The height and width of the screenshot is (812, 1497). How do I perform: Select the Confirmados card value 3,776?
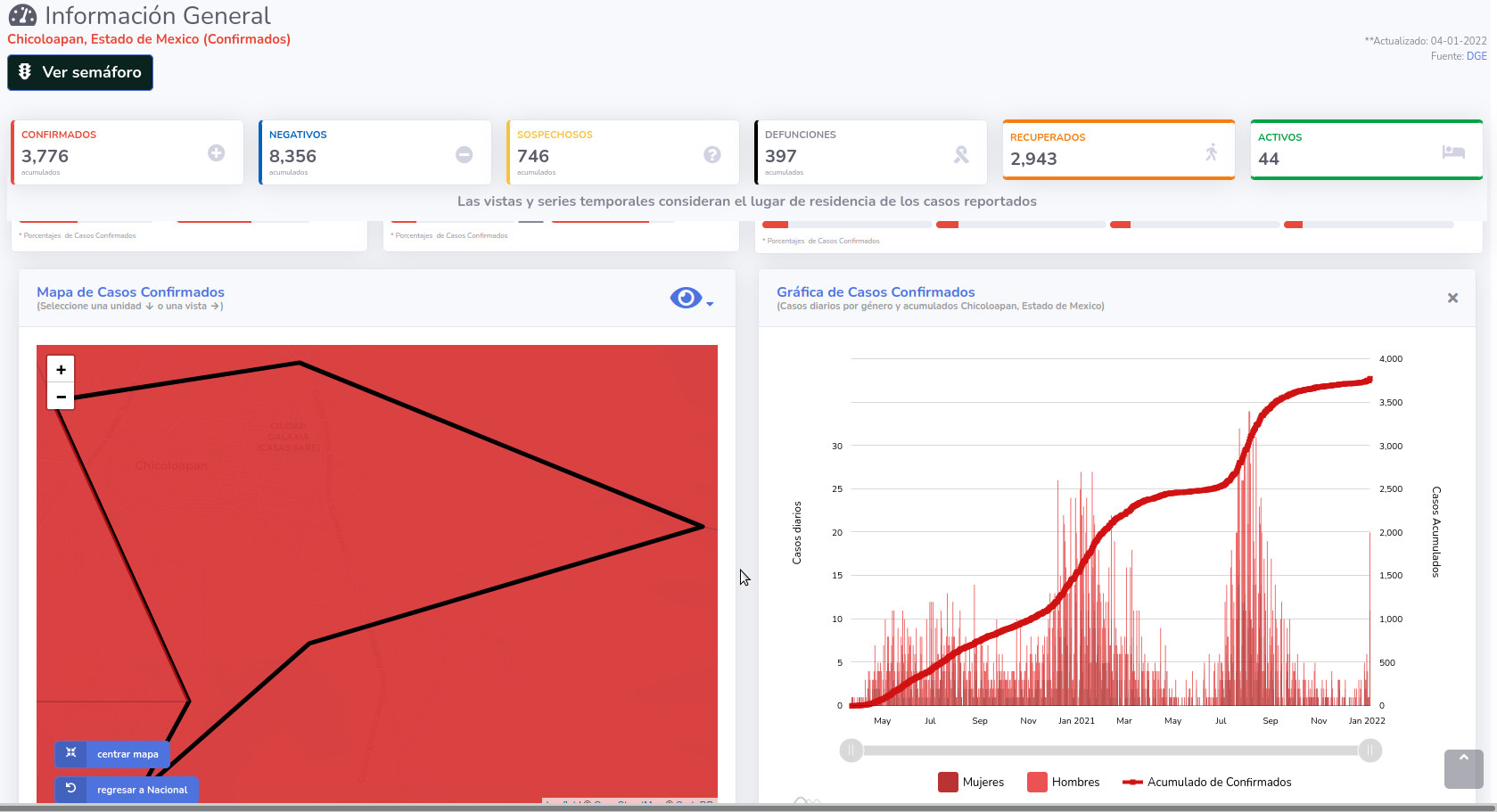tap(45, 156)
